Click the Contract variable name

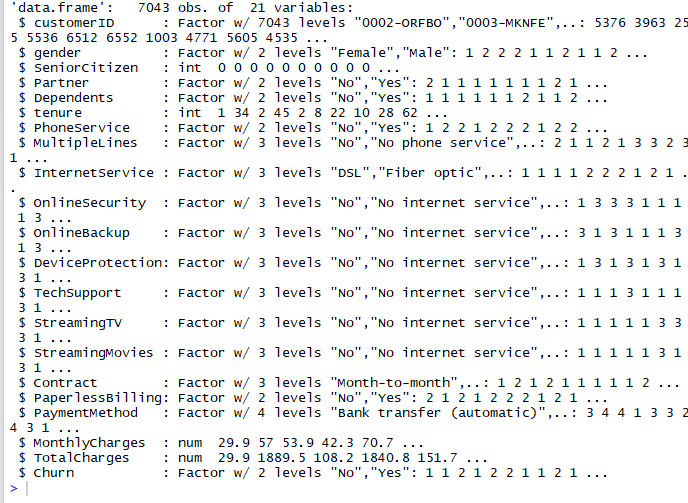pyautogui.click(x=65, y=383)
